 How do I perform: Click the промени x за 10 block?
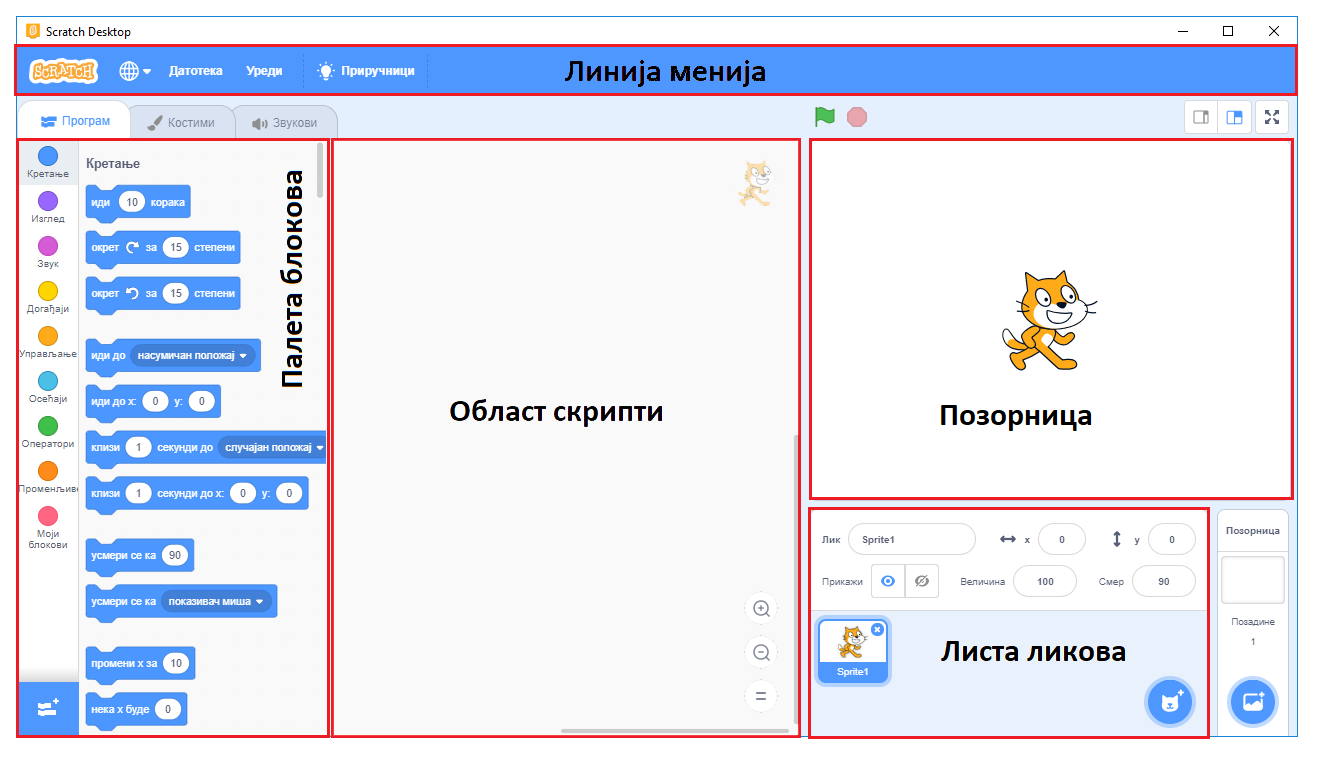[x=141, y=663]
